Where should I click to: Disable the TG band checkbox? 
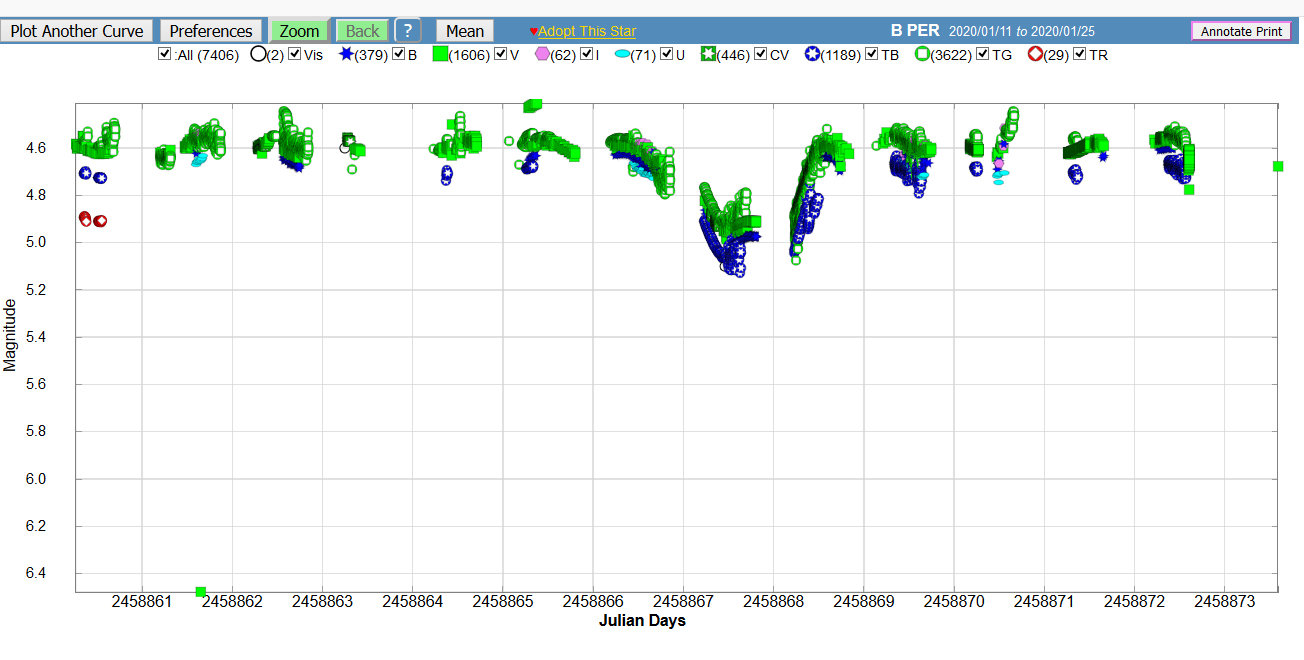(983, 54)
